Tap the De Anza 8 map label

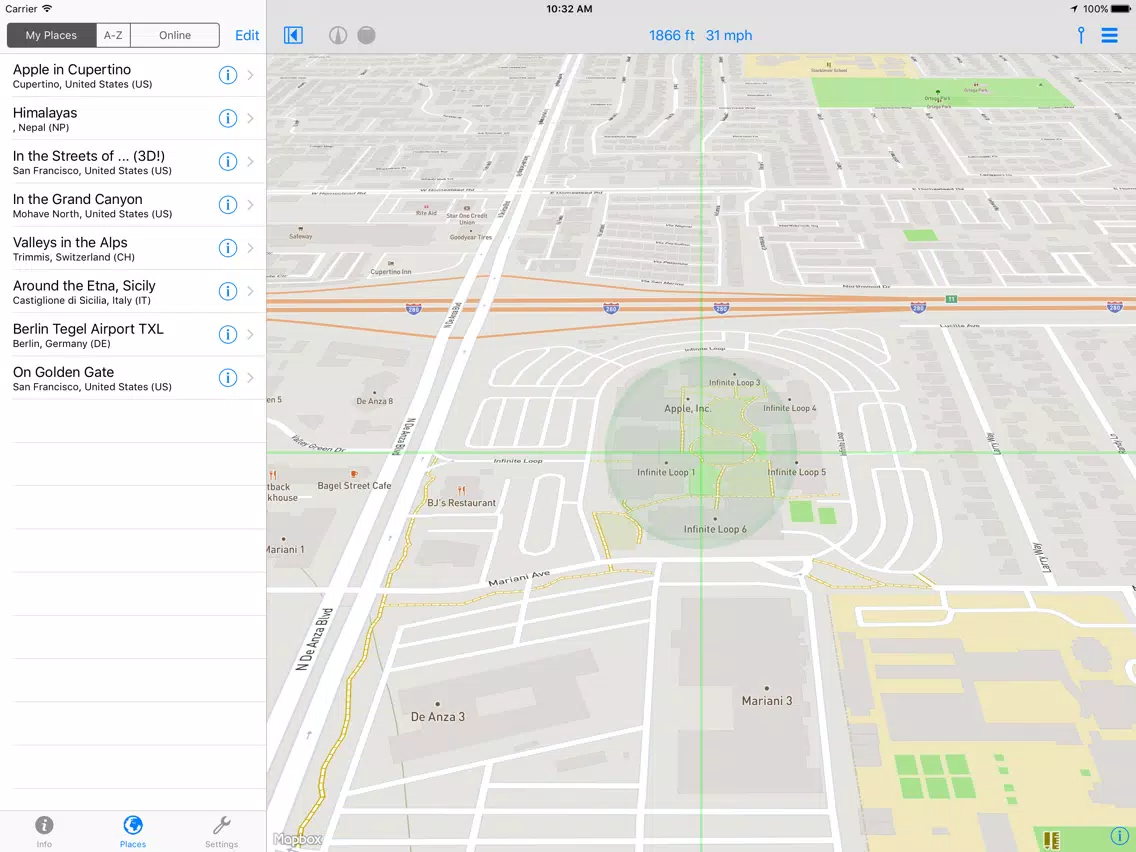[375, 401]
